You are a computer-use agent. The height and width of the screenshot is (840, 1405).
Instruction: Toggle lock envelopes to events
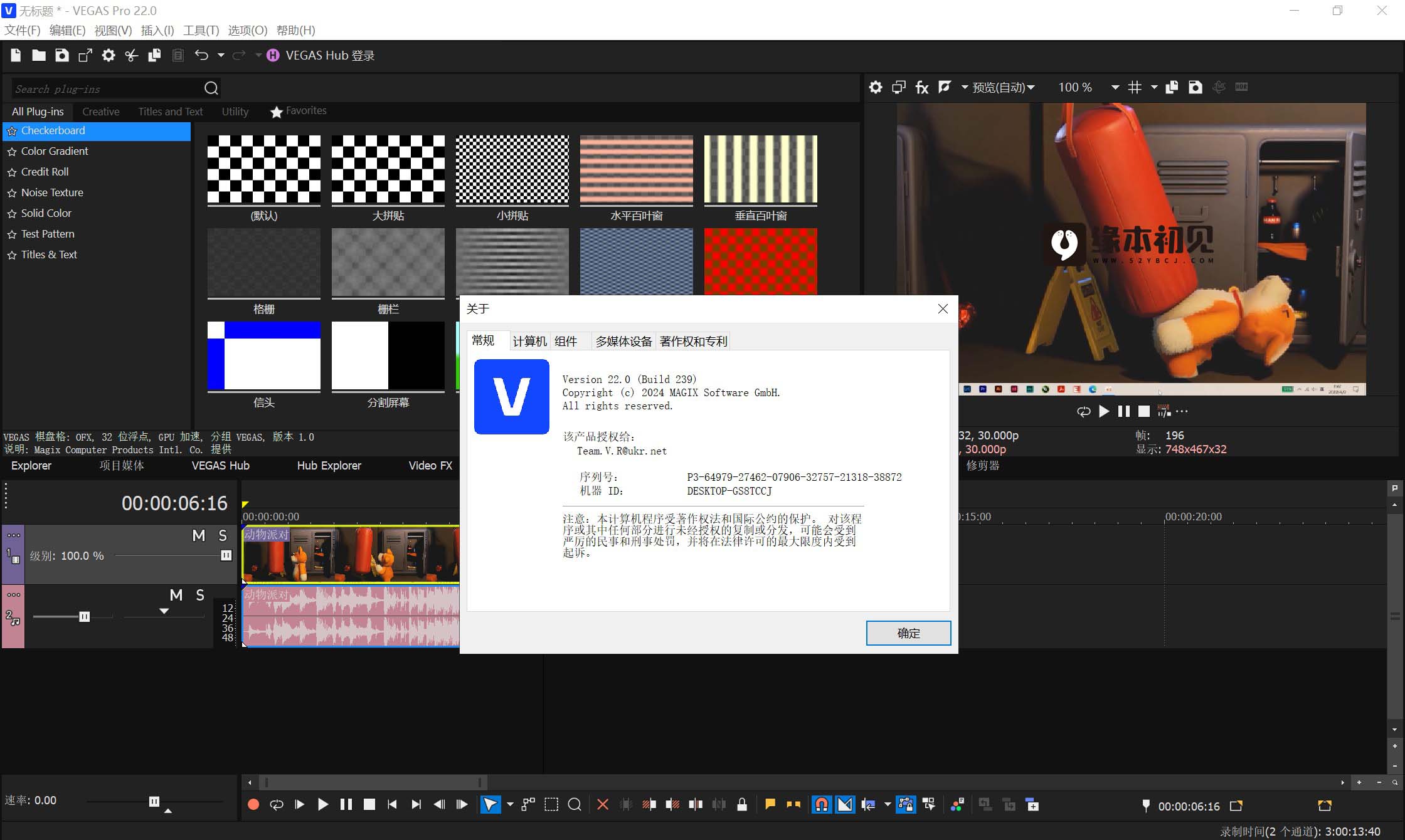pos(905,804)
